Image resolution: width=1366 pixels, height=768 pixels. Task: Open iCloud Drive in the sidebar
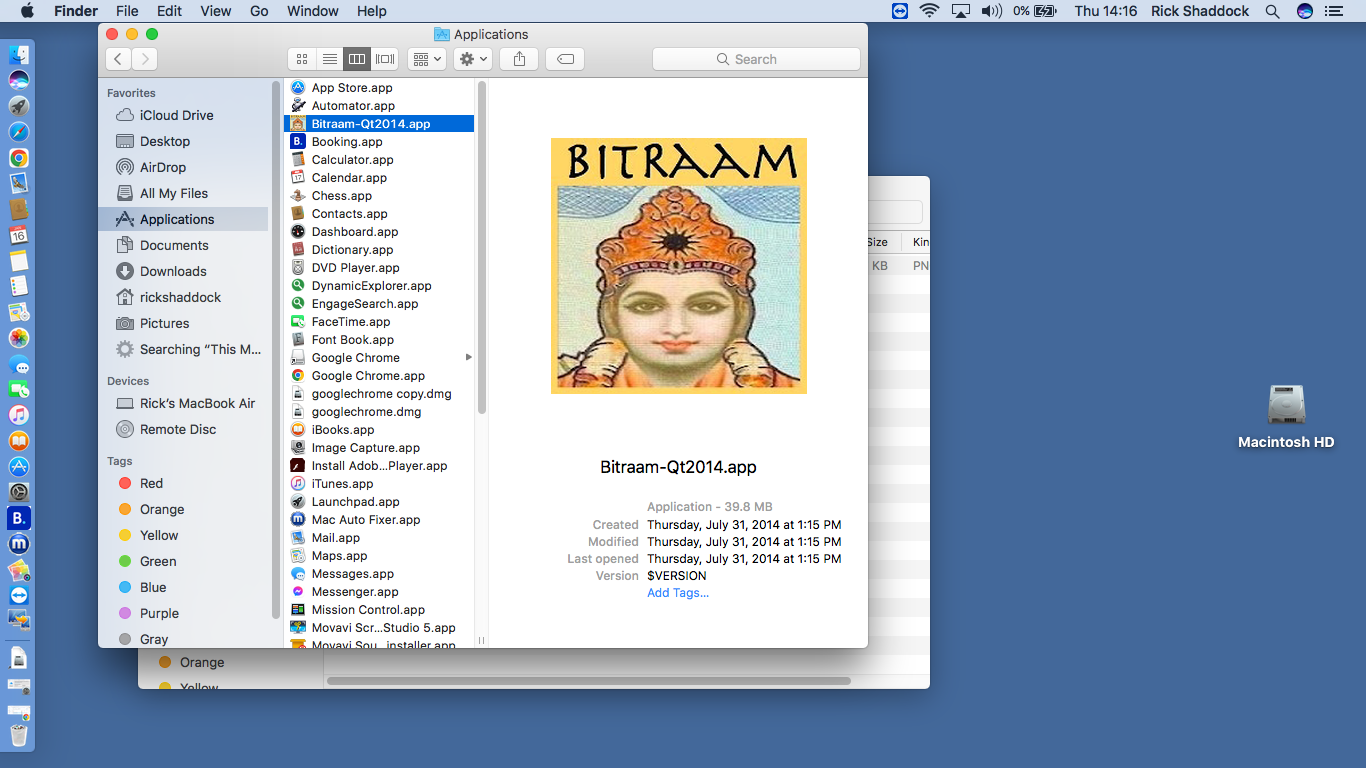click(176, 115)
